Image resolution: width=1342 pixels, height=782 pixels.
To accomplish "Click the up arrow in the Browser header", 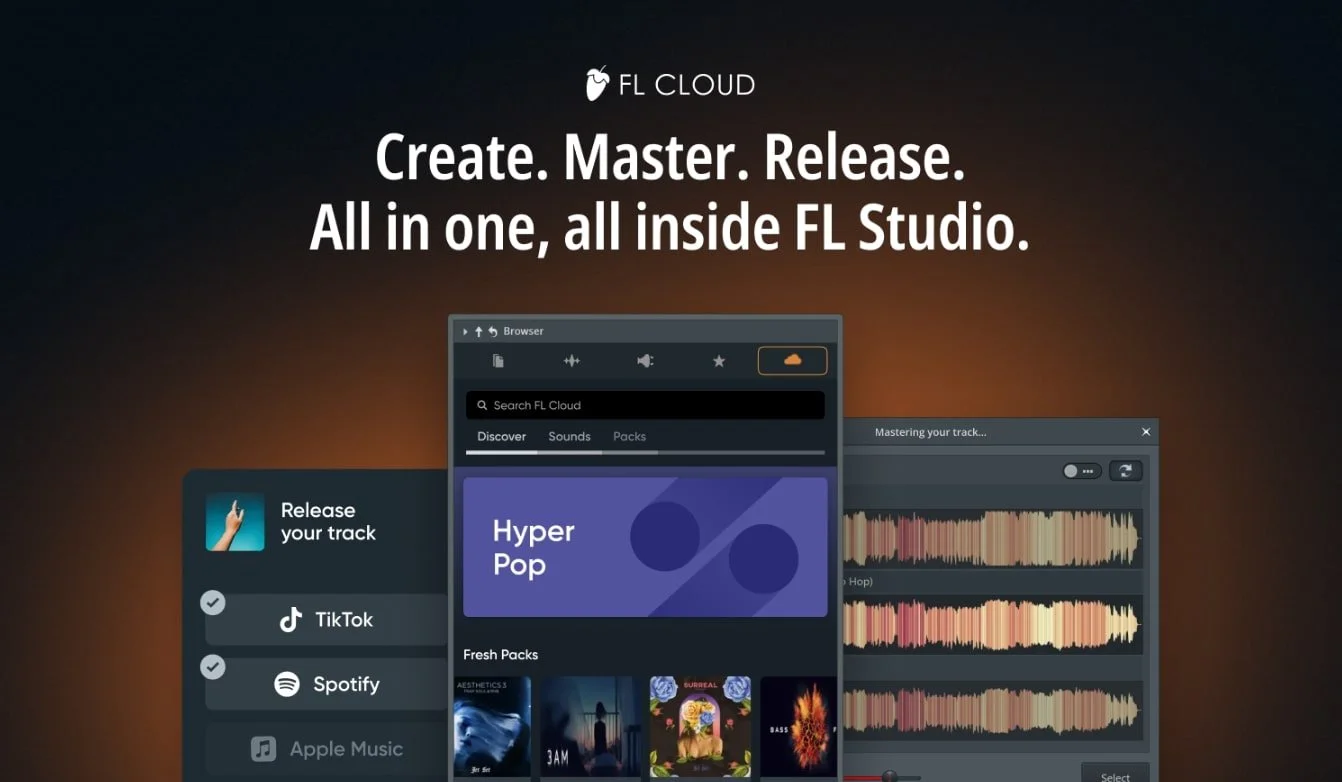I will 478,330.
